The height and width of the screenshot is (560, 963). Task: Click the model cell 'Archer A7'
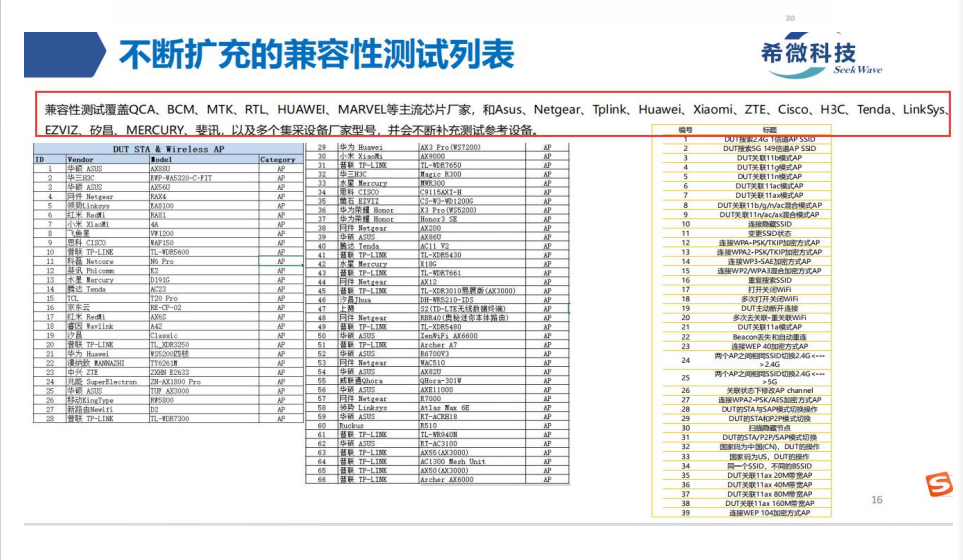pos(439,344)
